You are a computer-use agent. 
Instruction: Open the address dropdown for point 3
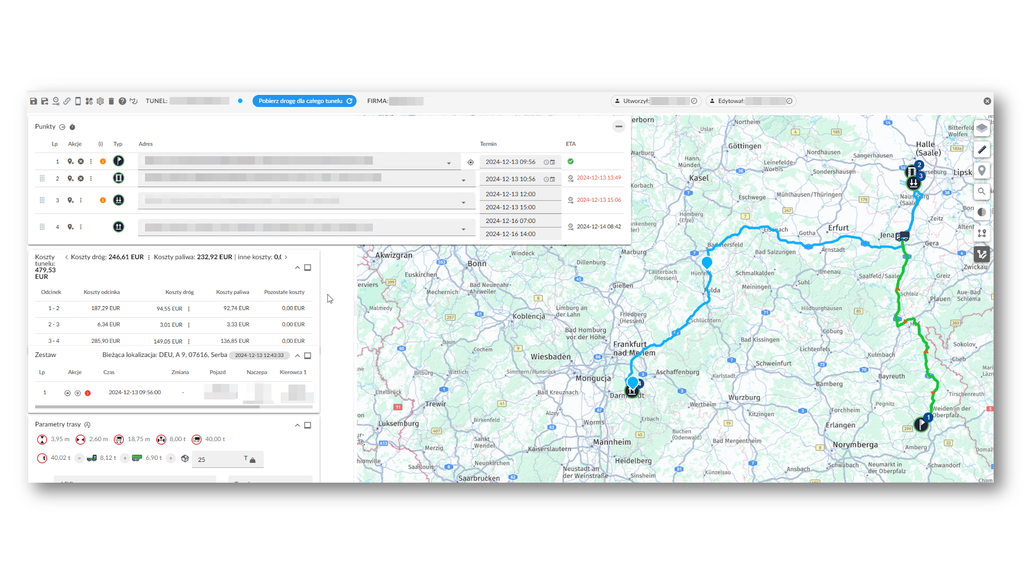point(464,202)
